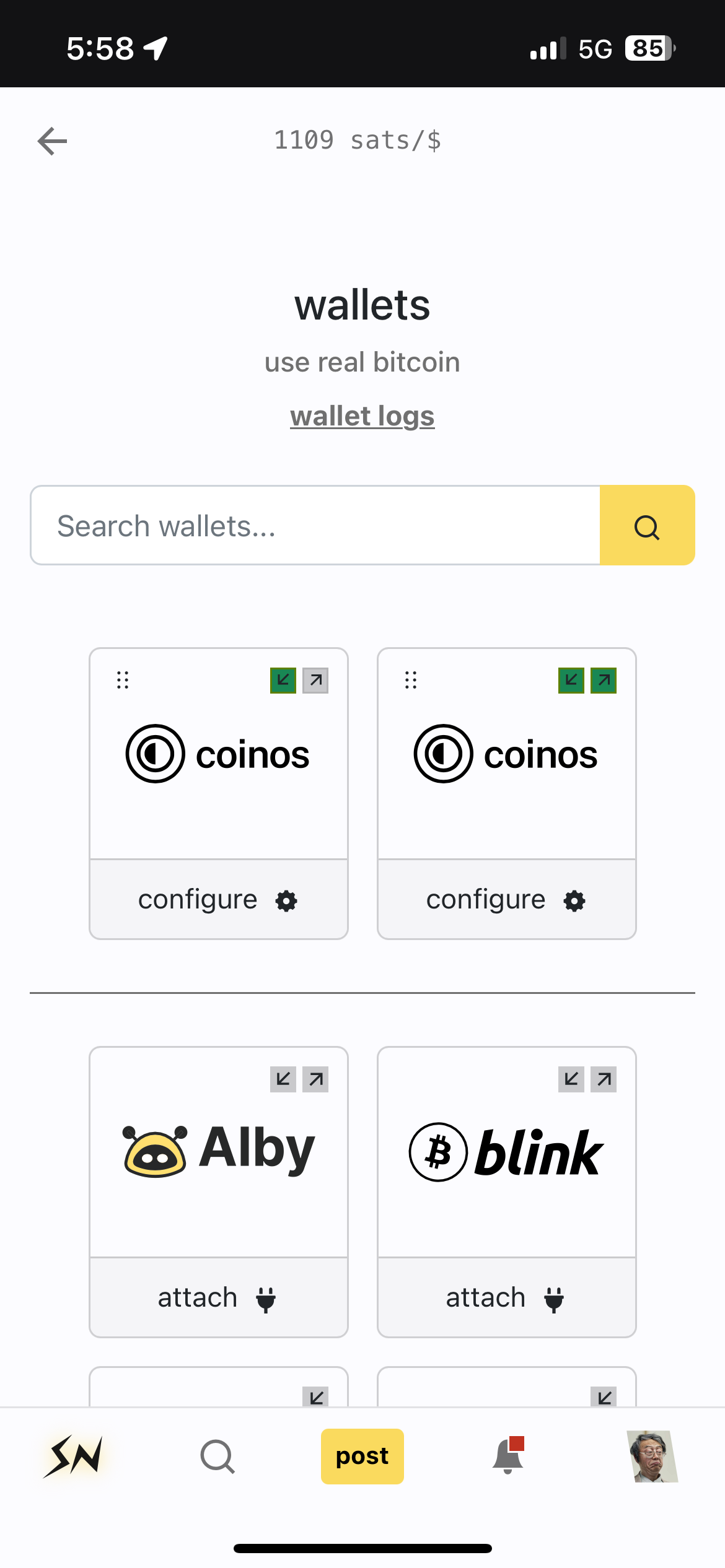The image size is (725, 1568).
Task: Click send arrow on blink wallet card
Action: [x=604, y=1079]
